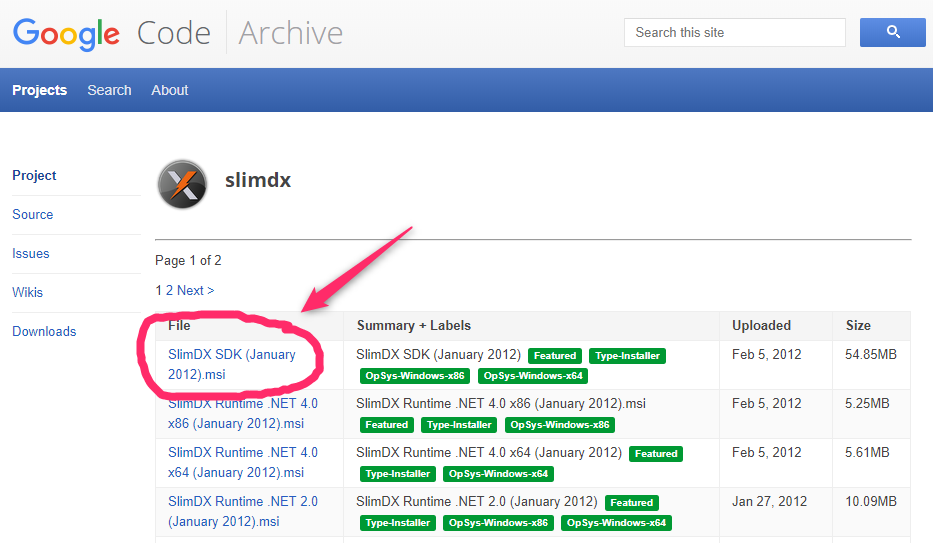The height and width of the screenshot is (543, 933).
Task: Focus the Search this site field
Action: tap(735, 32)
